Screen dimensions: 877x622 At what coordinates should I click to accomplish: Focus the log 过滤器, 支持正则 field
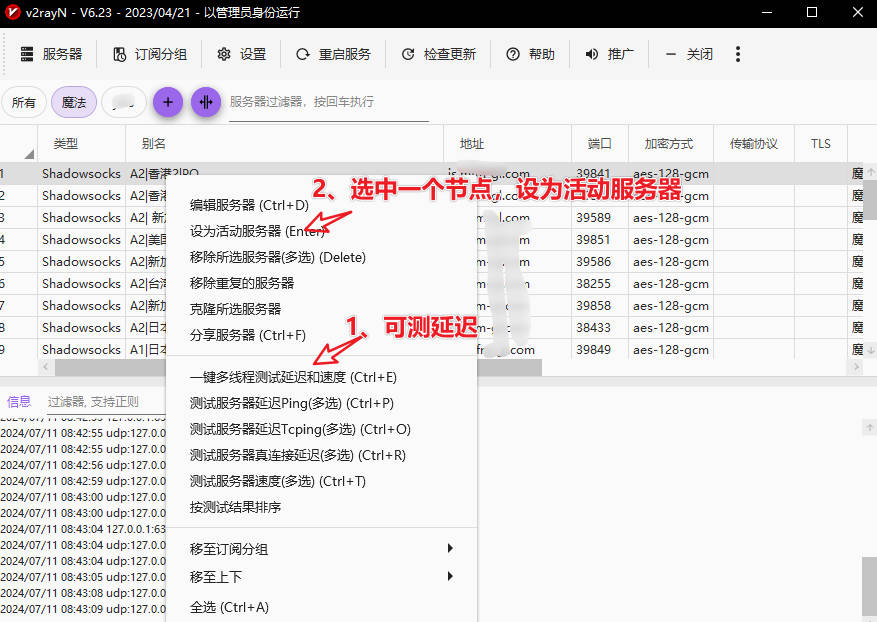point(105,402)
